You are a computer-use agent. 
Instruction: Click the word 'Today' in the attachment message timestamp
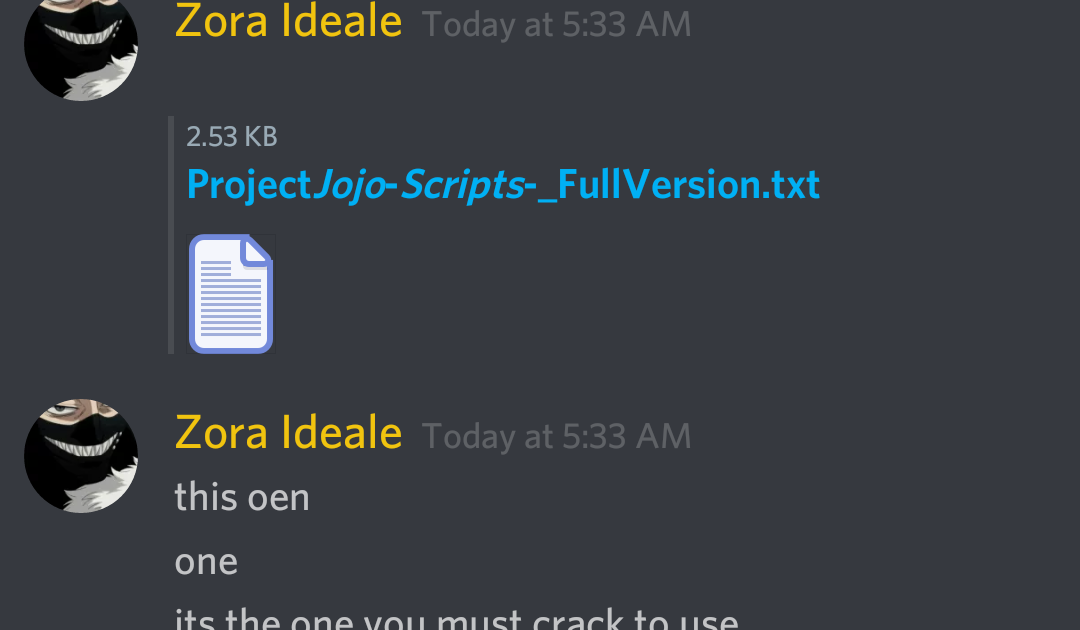[x=469, y=25]
